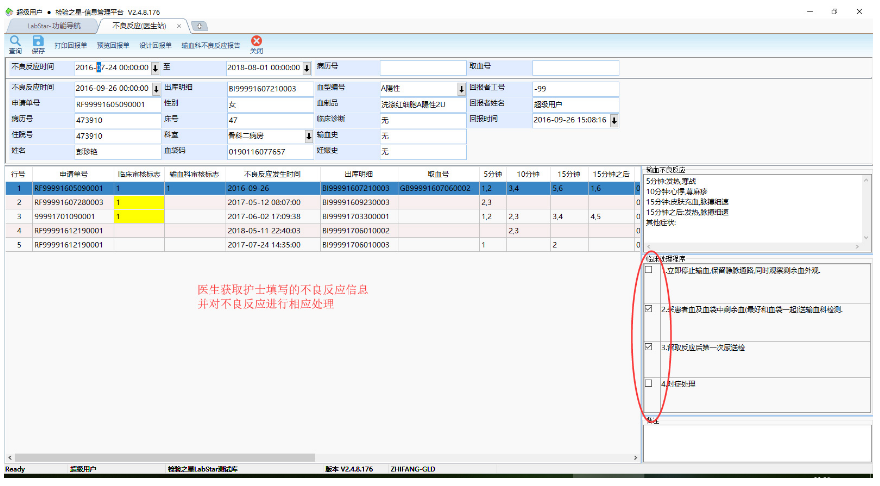Expand the 科室 department dropdown

point(307,135)
